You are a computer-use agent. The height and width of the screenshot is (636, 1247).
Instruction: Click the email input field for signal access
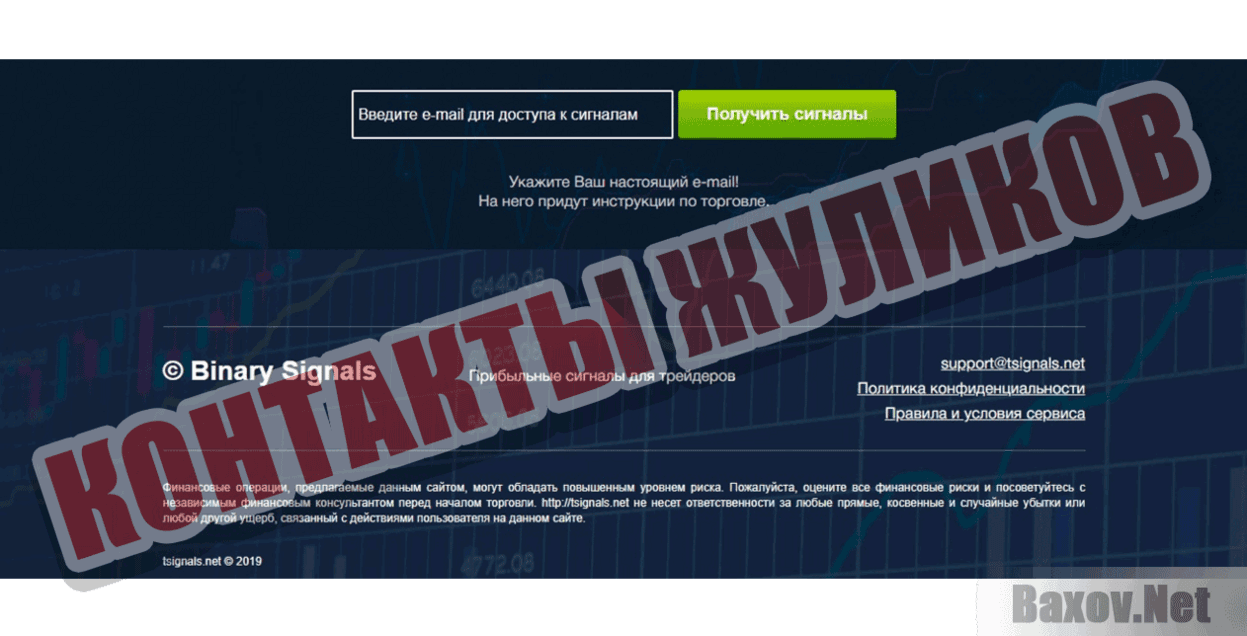512,114
